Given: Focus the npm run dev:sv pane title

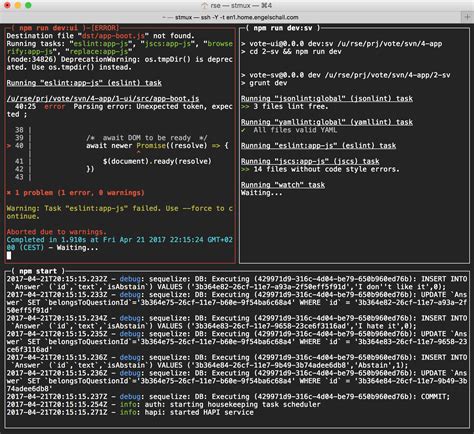Looking at the screenshot, I should point(283,28).
